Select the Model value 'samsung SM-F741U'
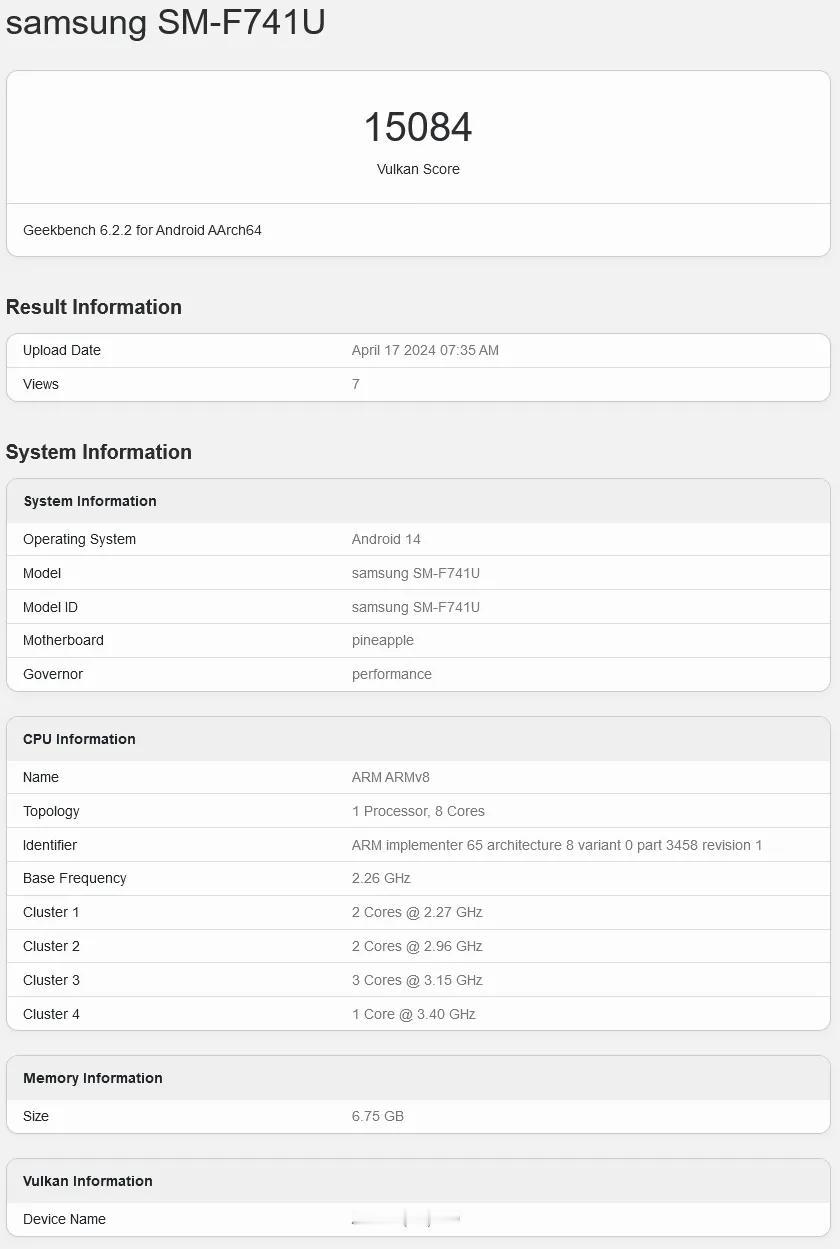 [416, 573]
